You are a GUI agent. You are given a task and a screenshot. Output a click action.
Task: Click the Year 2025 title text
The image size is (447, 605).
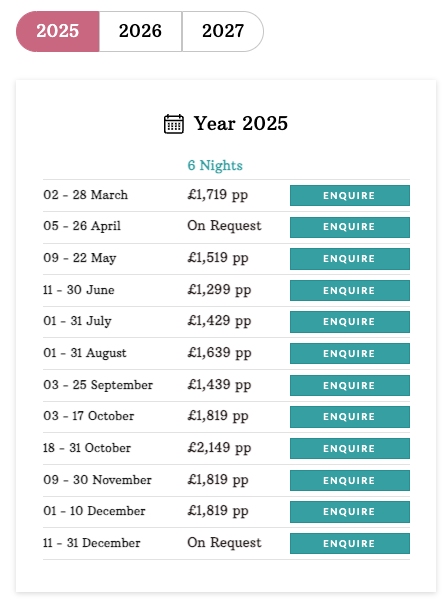[x=241, y=124]
